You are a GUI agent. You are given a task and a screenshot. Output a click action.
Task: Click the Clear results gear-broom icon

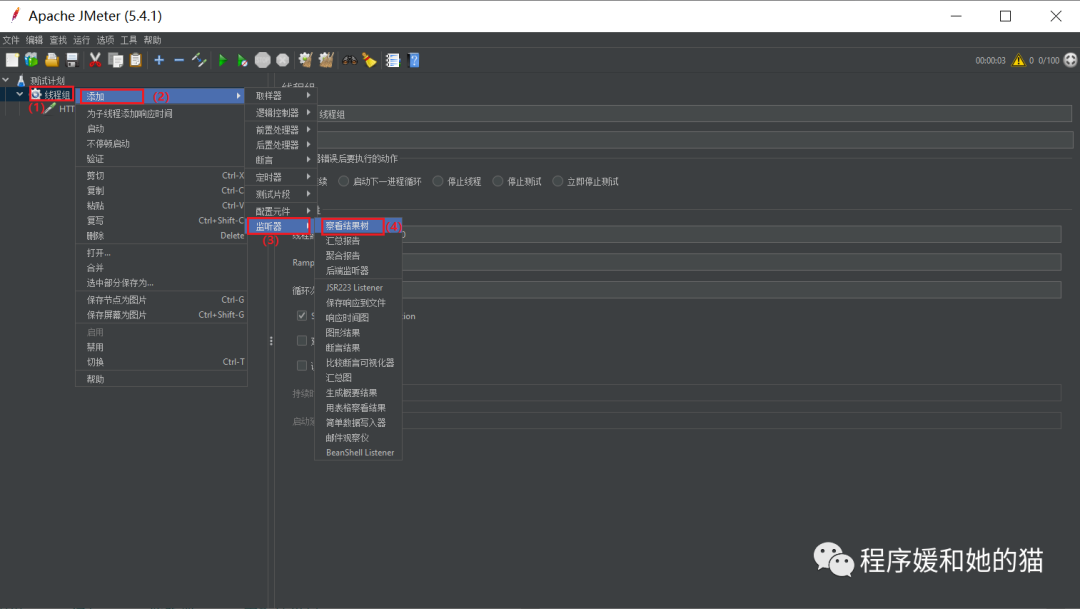tap(305, 61)
